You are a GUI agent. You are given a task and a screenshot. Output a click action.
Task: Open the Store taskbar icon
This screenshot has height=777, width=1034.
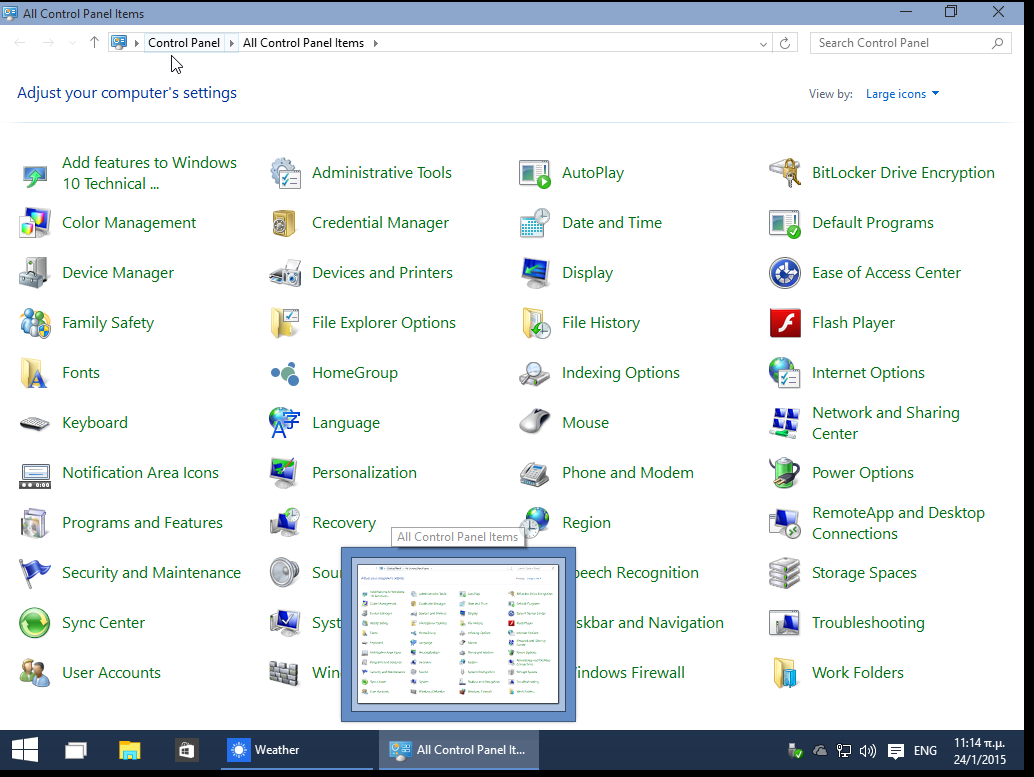[187, 750]
